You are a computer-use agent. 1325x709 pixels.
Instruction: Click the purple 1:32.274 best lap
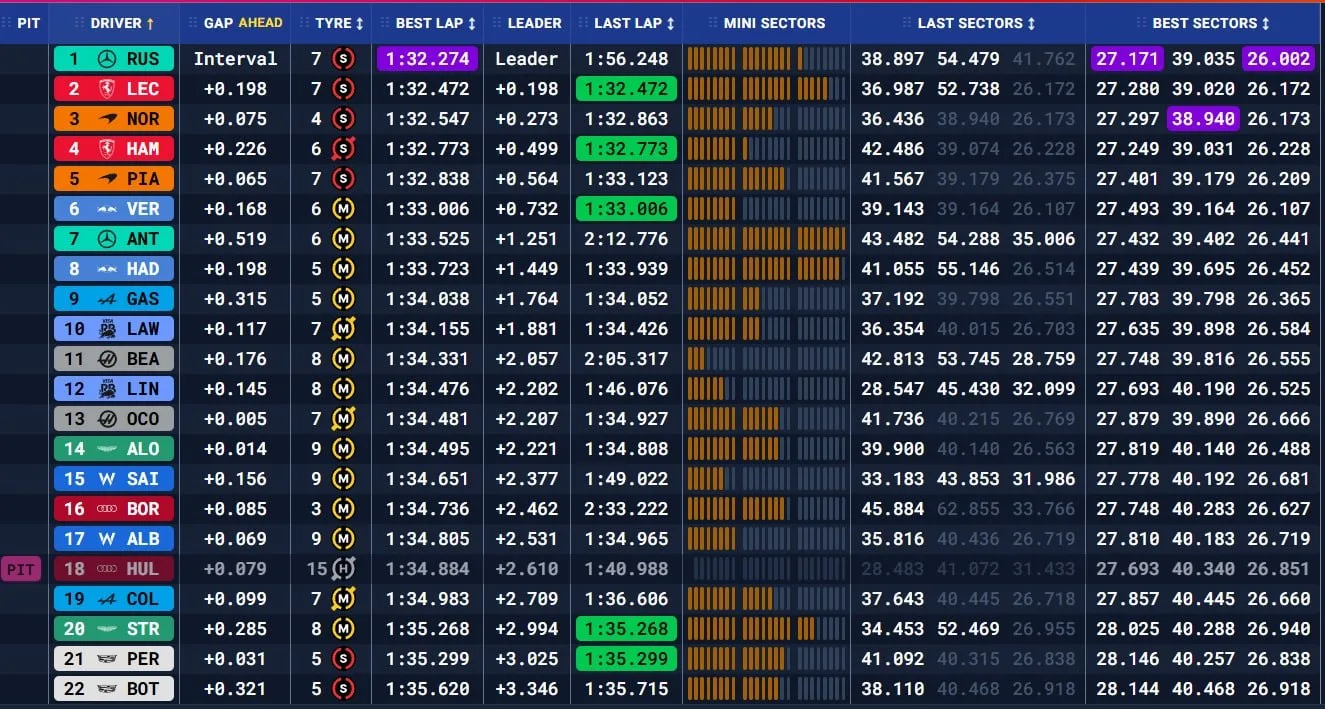tap(427, 59)
